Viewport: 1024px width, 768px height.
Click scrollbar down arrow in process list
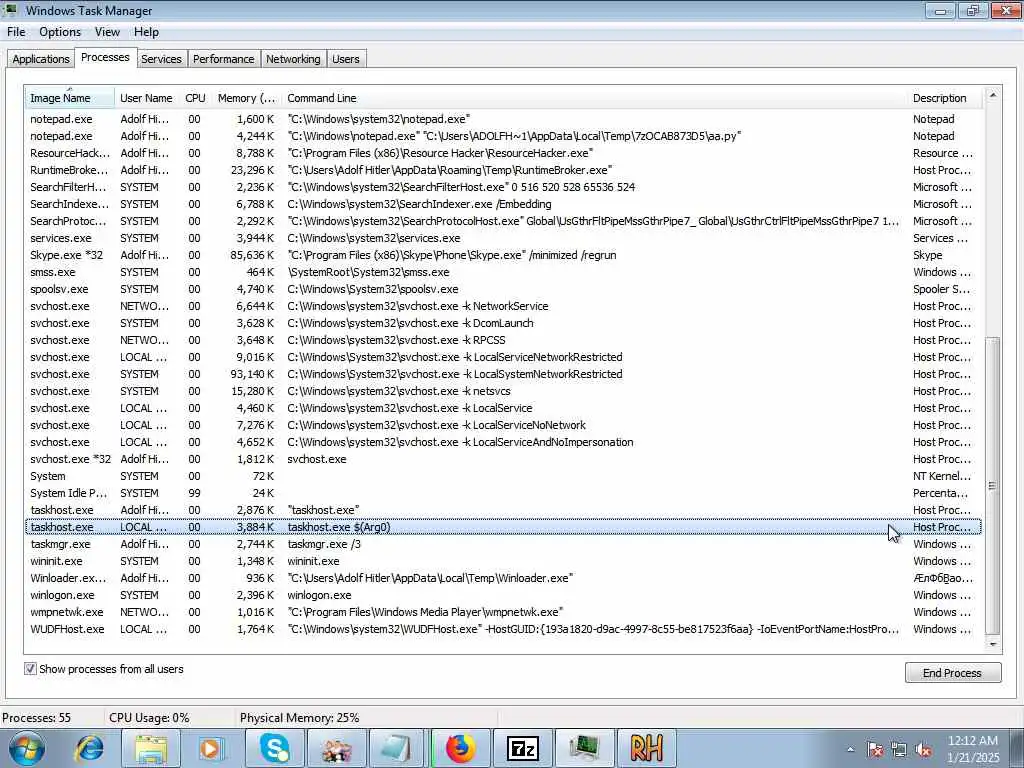point(993,644)
